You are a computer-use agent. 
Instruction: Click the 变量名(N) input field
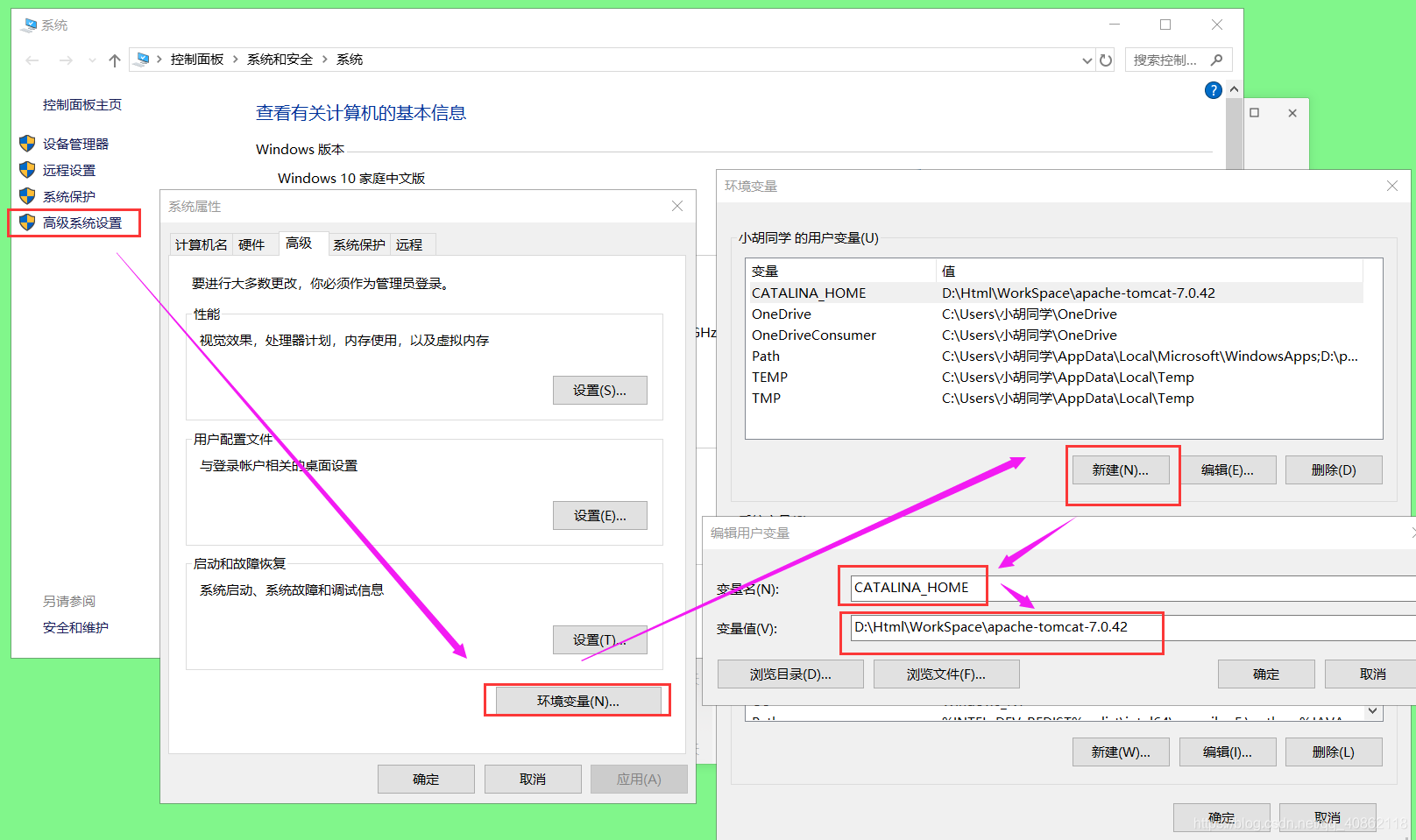point(1133,588)
